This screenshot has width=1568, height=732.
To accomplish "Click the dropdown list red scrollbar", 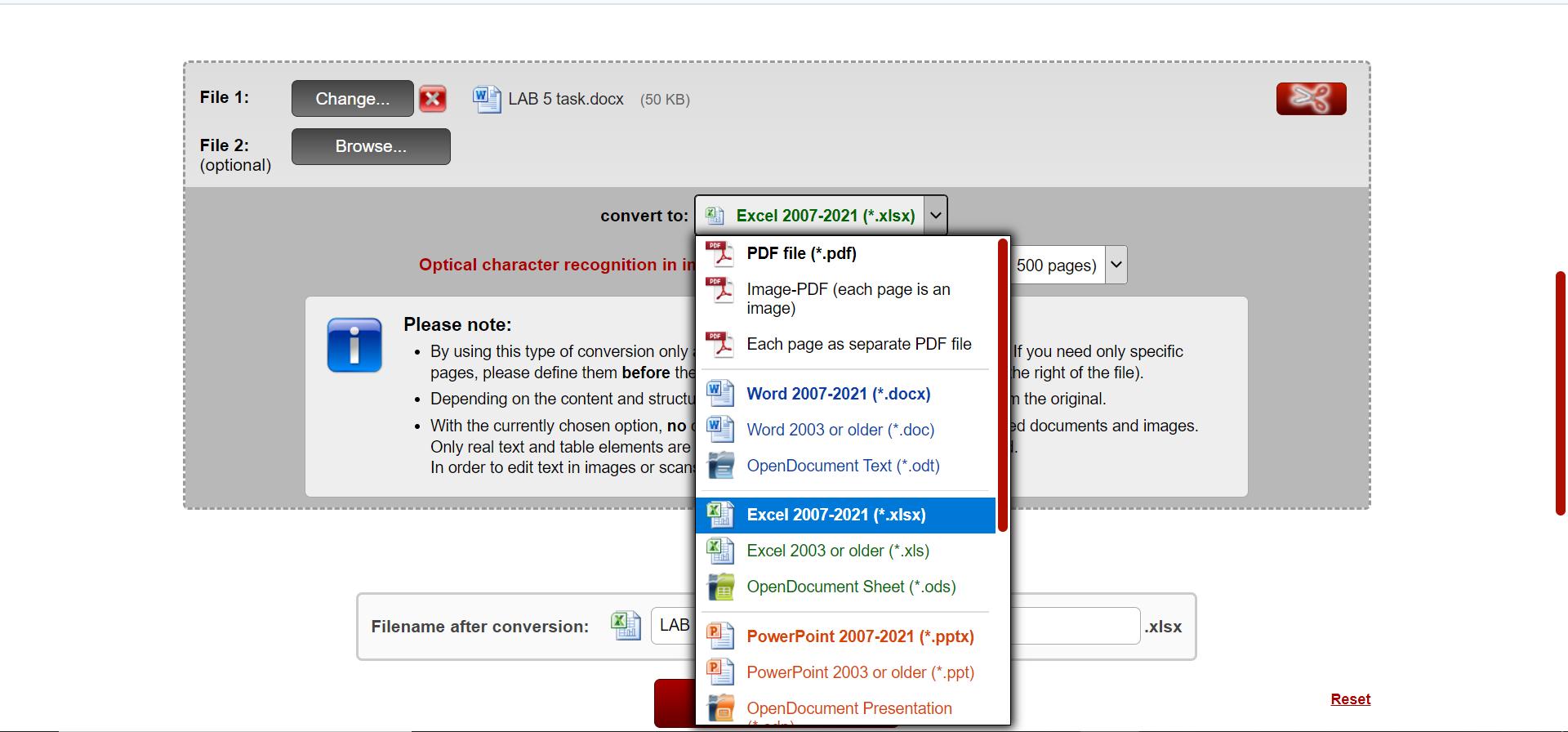I will point(1003,385).
